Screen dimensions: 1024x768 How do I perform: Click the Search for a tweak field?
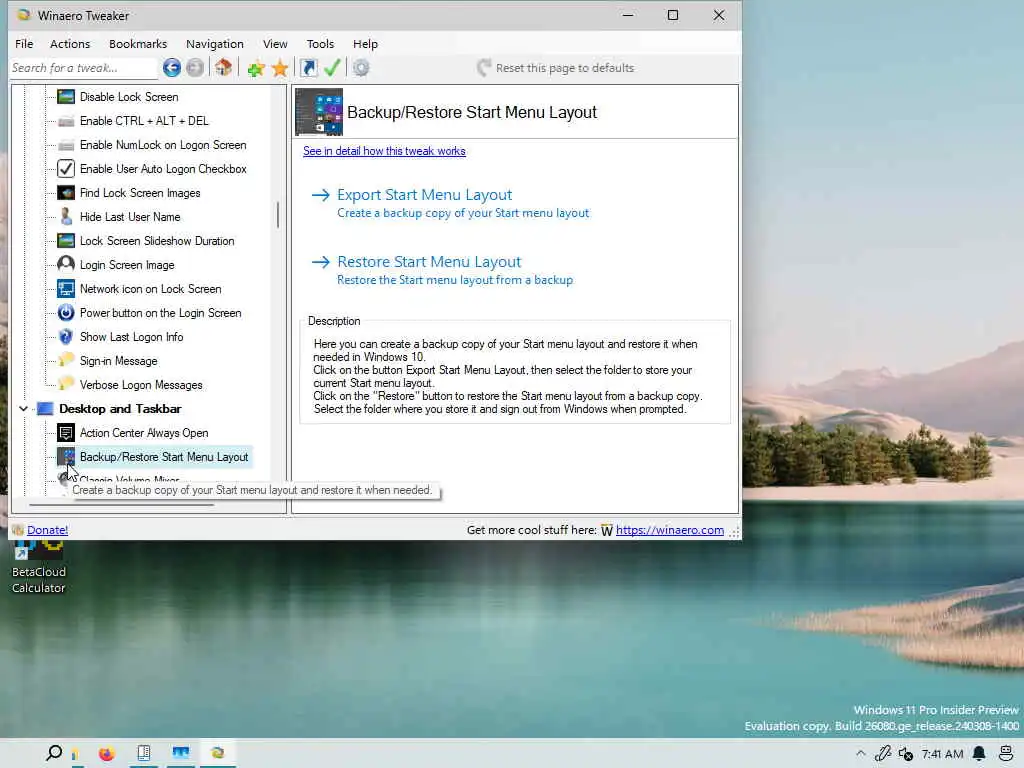tap(83, 68)
